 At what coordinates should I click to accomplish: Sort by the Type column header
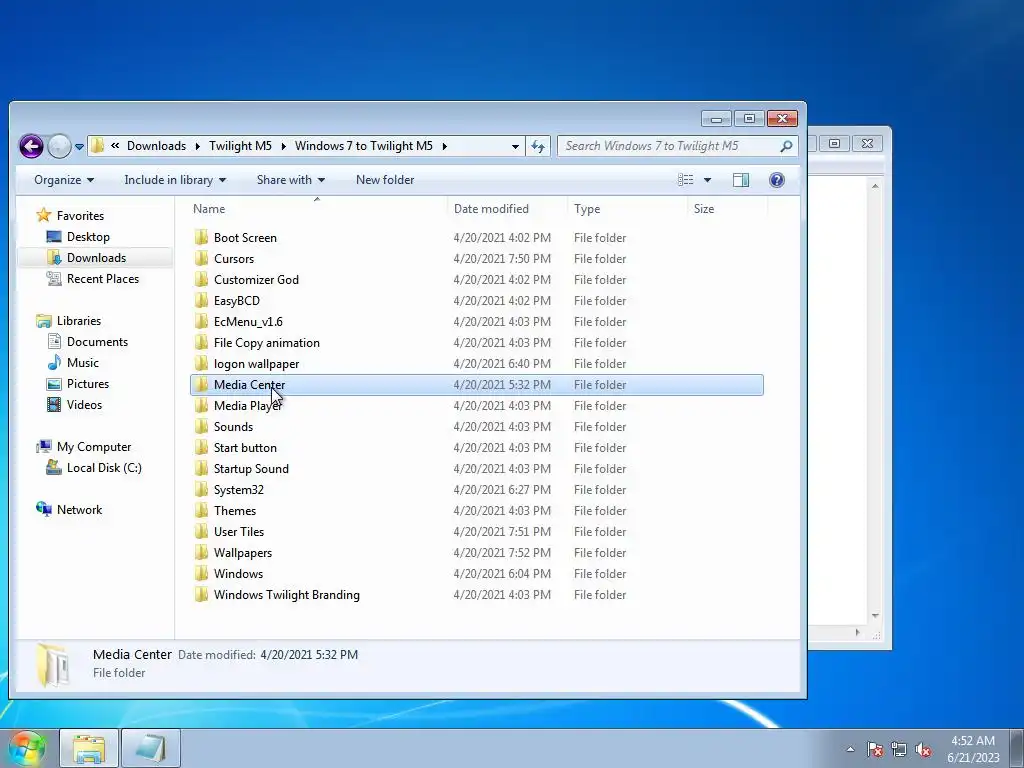(x=586, y=209)
